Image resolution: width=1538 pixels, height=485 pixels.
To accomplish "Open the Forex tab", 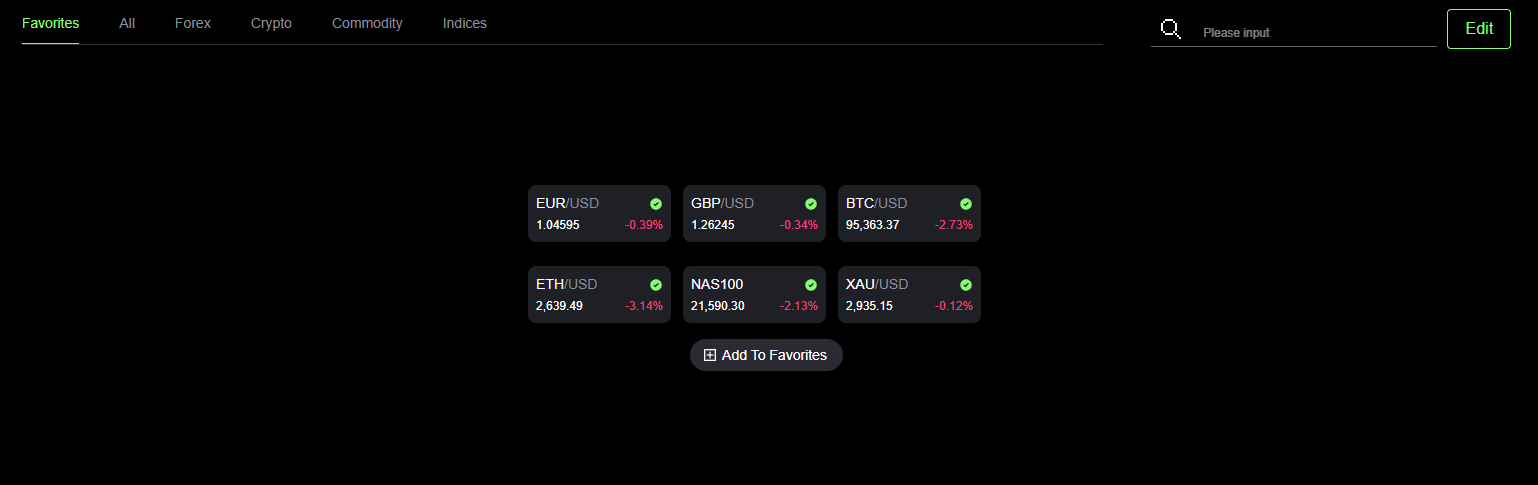I will point(193,23).
